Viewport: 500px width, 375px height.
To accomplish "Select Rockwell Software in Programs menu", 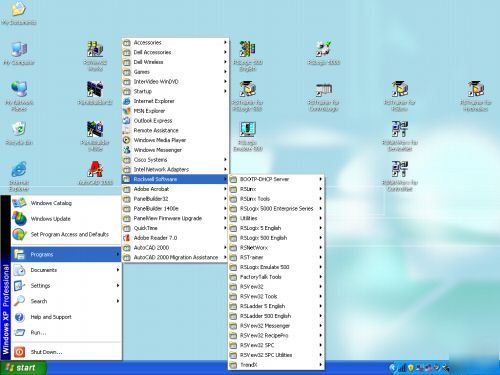I will click(175, 179).
